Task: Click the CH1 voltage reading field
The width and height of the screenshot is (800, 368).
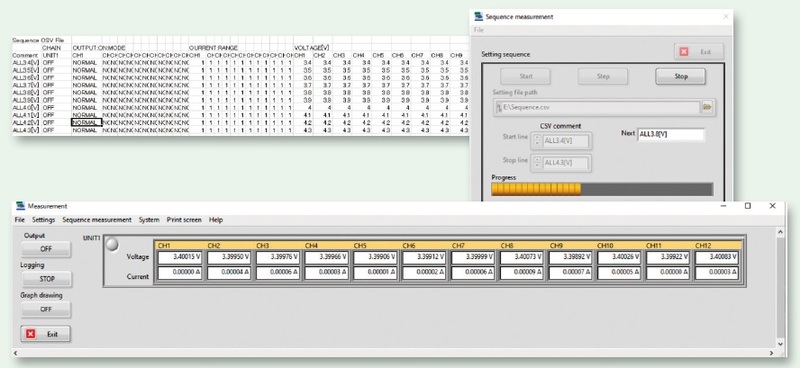Action: click(180, 258)
